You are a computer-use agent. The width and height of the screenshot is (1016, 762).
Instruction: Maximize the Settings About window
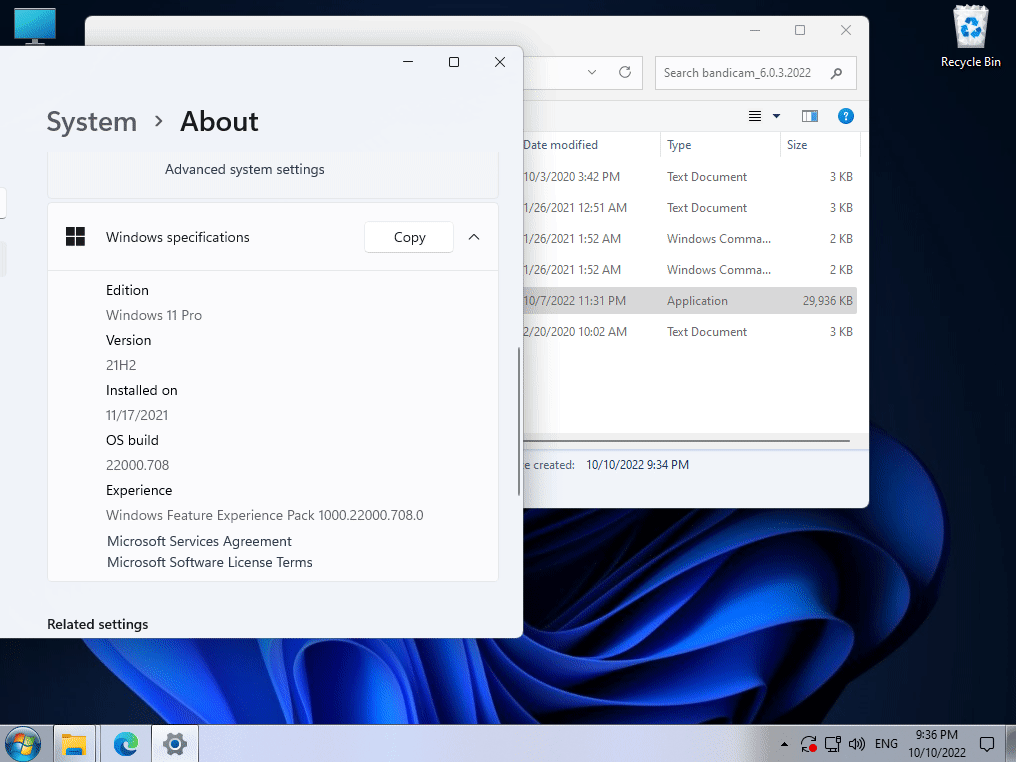pos(454,62)
